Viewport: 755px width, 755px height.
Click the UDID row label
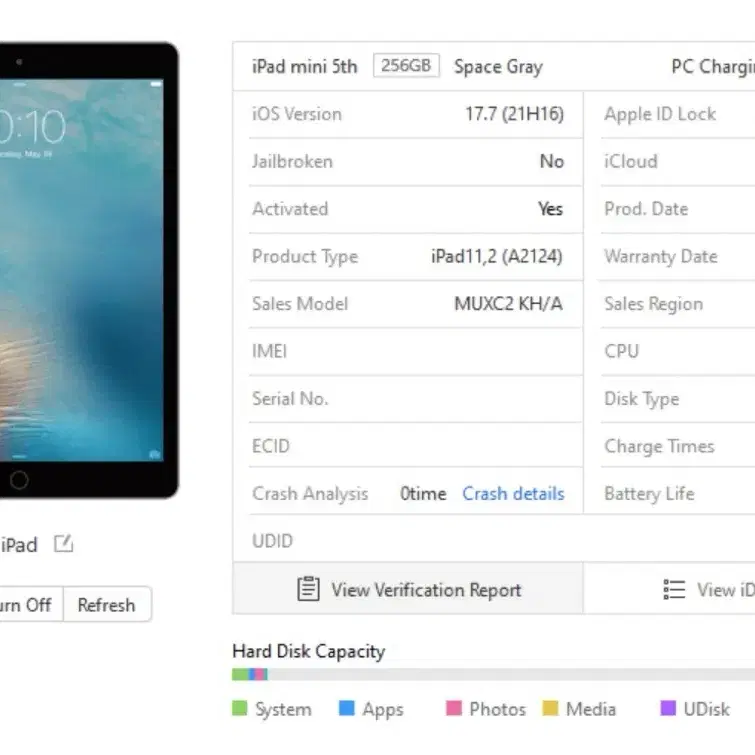coord(273,541)
